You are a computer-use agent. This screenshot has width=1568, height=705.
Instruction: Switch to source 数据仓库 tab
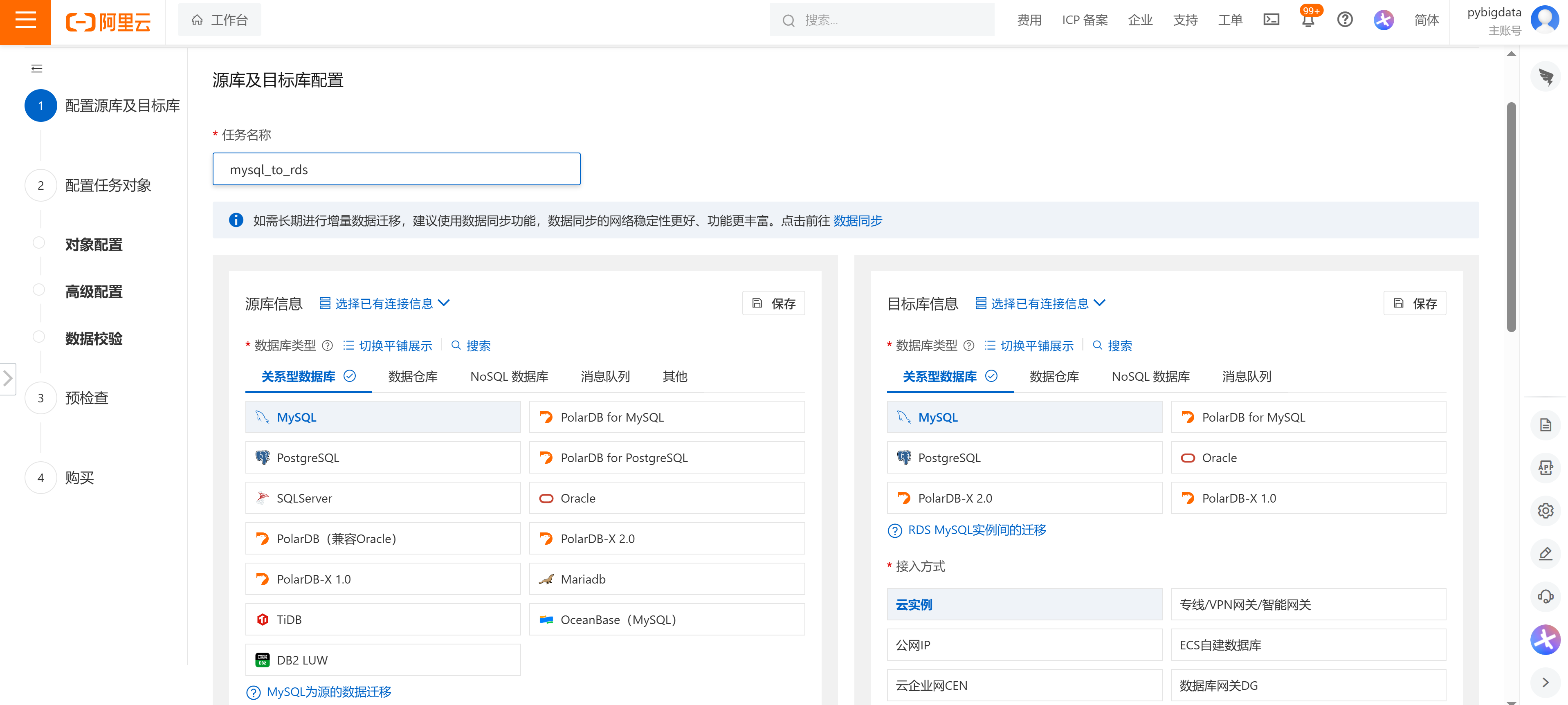[413, 377]
